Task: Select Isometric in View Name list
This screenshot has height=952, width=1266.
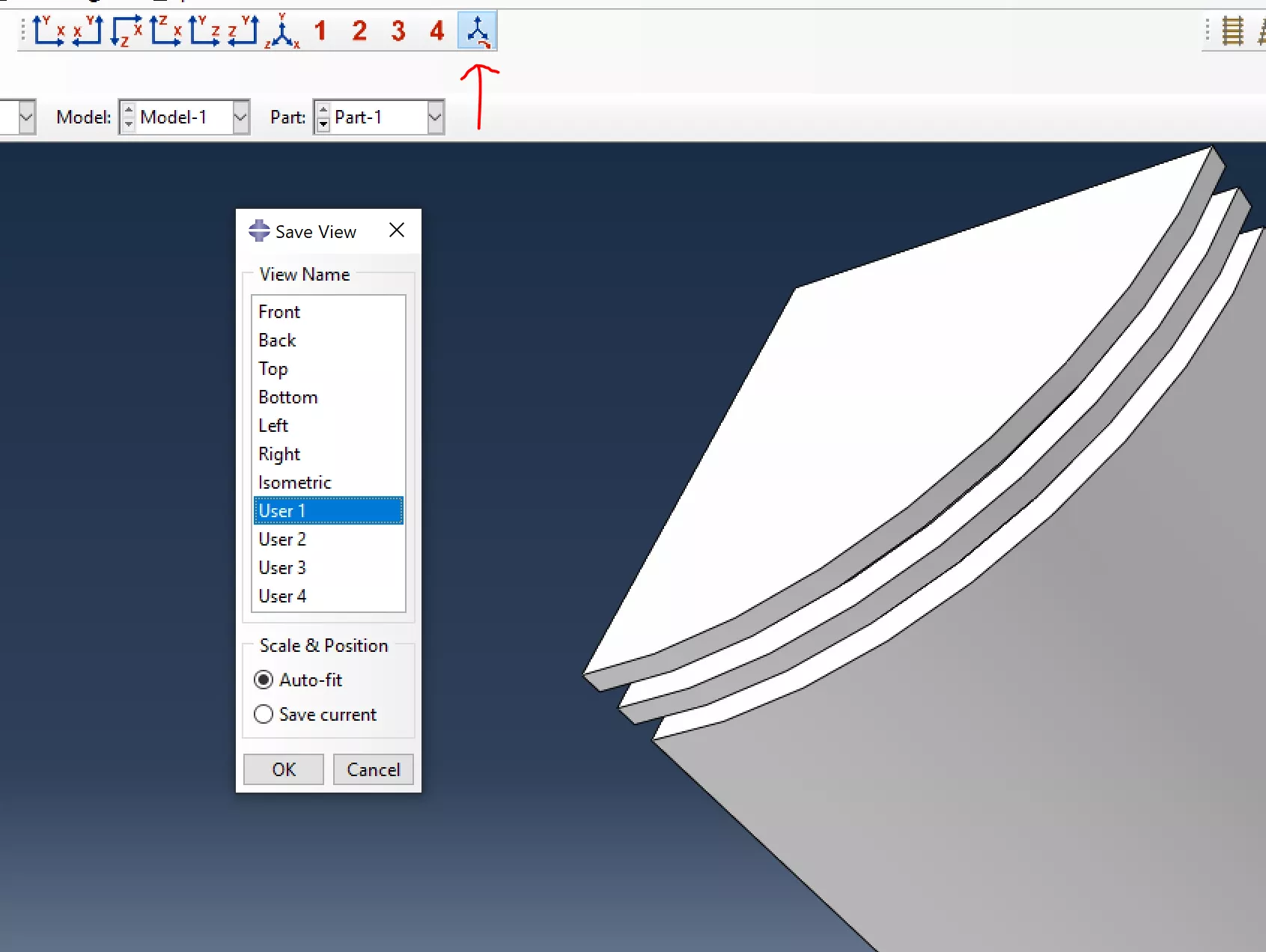Action: point(295,483)
